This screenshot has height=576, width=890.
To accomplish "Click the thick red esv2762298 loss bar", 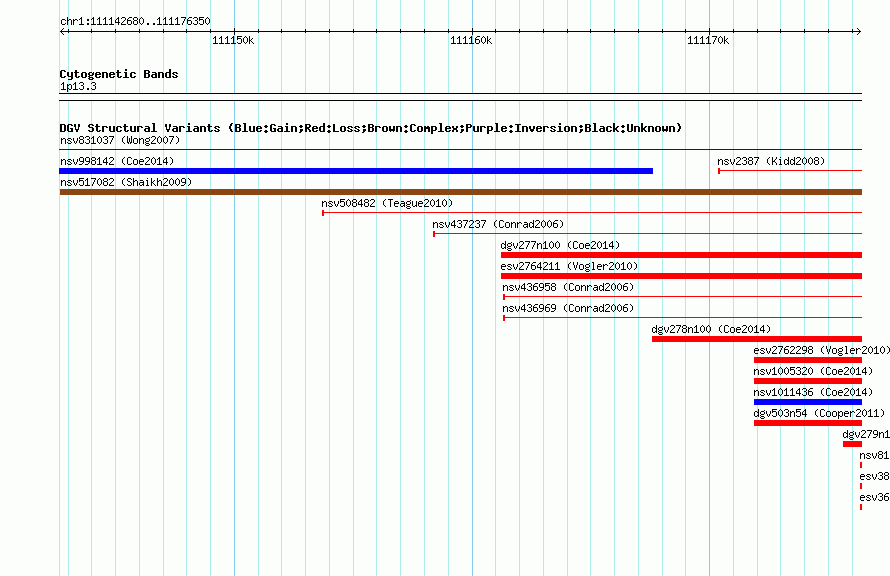I will pyautogui.click(x=808, y=360).
